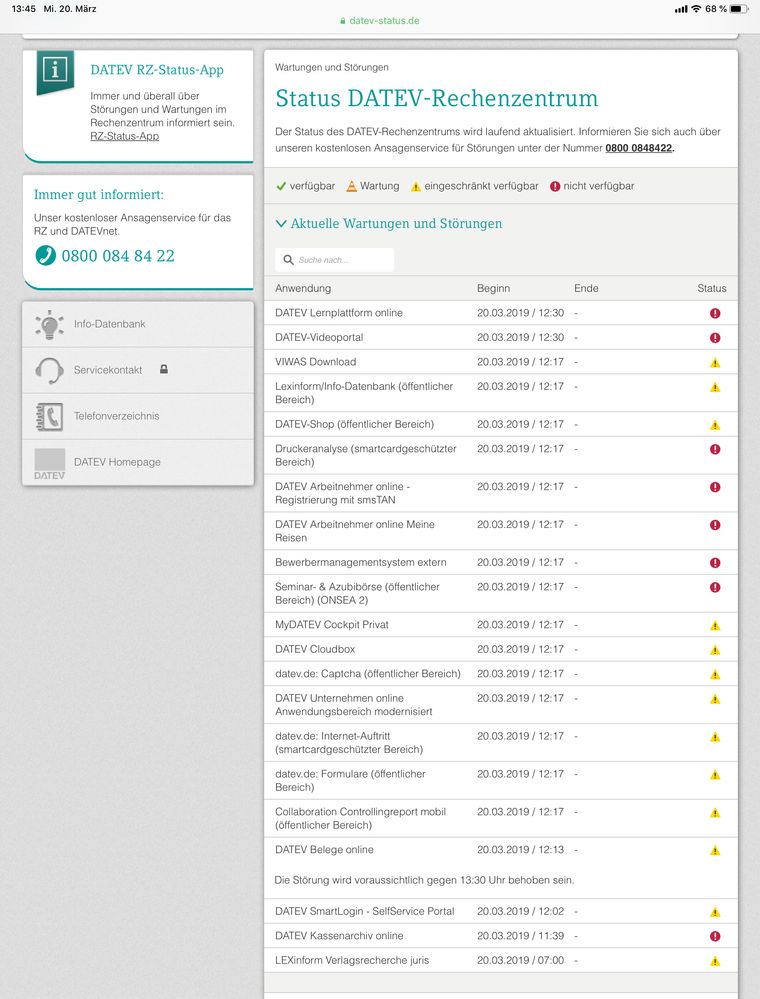Click the status icon for DATEV Lernplattform online
The image size is (760, 999).
(715, 313)
